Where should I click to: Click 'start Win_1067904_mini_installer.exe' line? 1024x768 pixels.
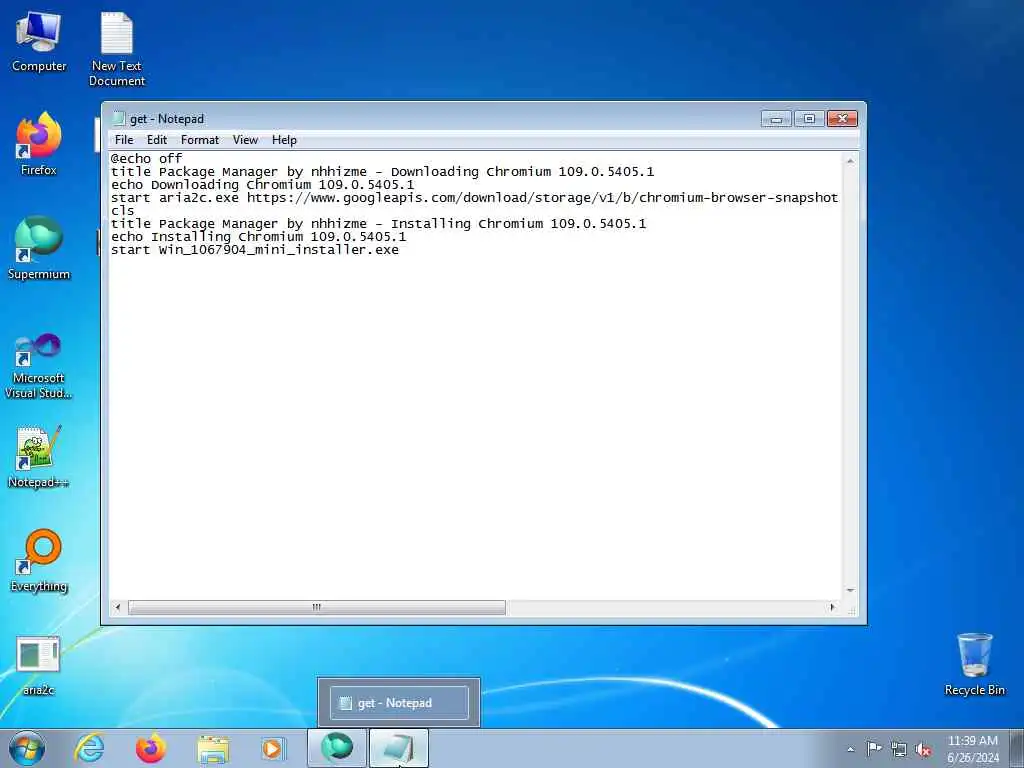click(x=255, y=250)
